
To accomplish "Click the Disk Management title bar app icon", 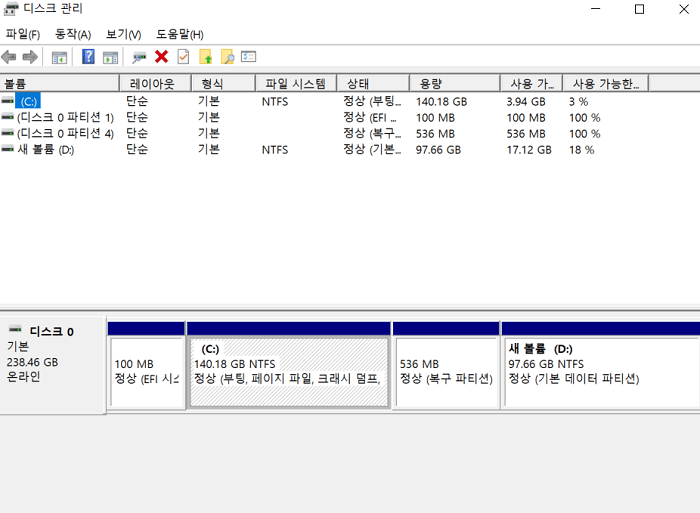I will click(11, 9).
